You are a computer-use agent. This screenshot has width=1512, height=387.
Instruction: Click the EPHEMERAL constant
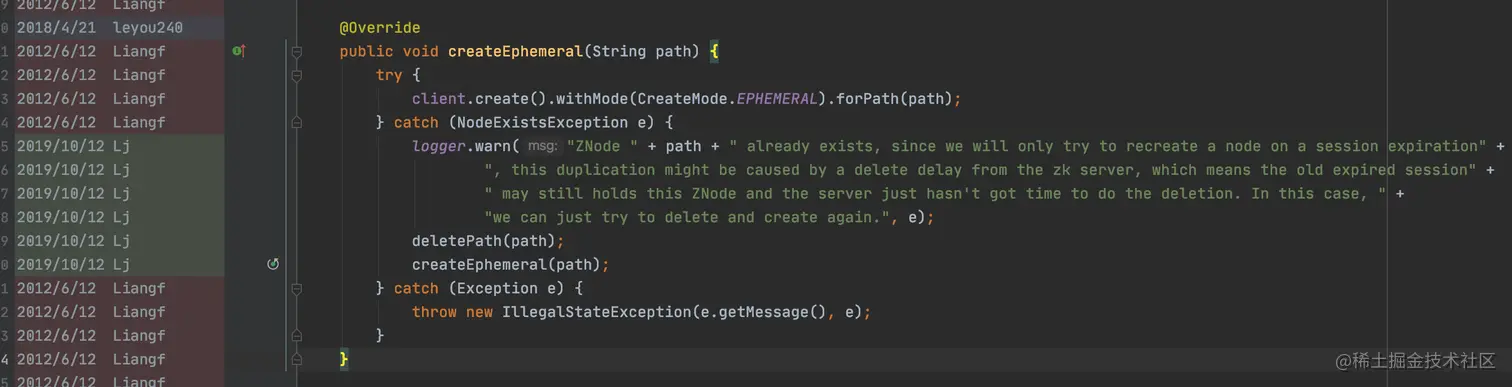[777, 98]
